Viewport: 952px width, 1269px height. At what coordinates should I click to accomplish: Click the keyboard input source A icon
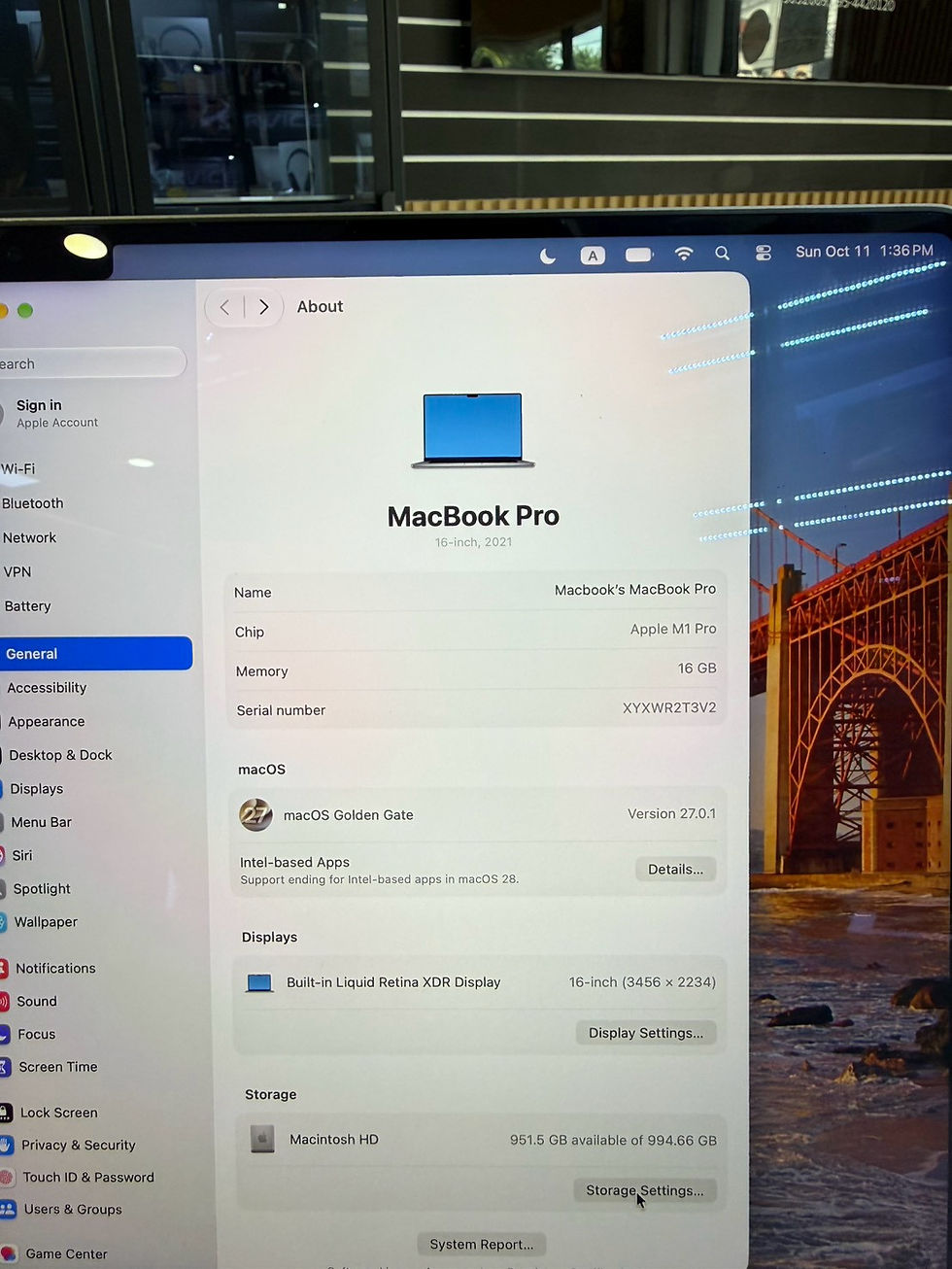pos(593,256)
